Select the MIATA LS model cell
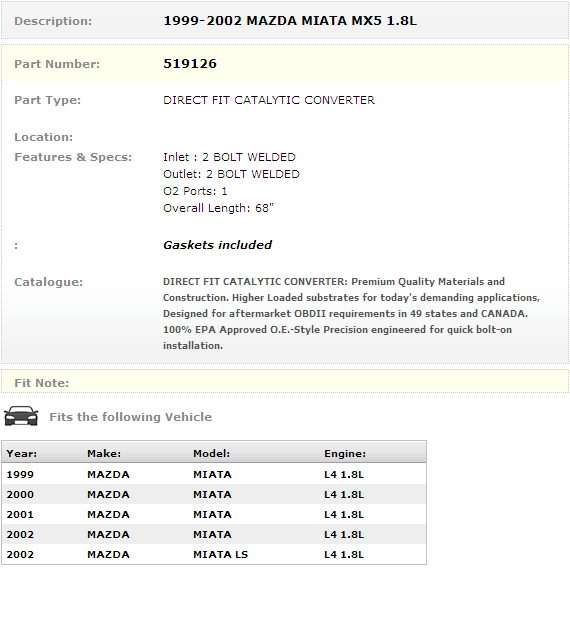 [221, 554]
